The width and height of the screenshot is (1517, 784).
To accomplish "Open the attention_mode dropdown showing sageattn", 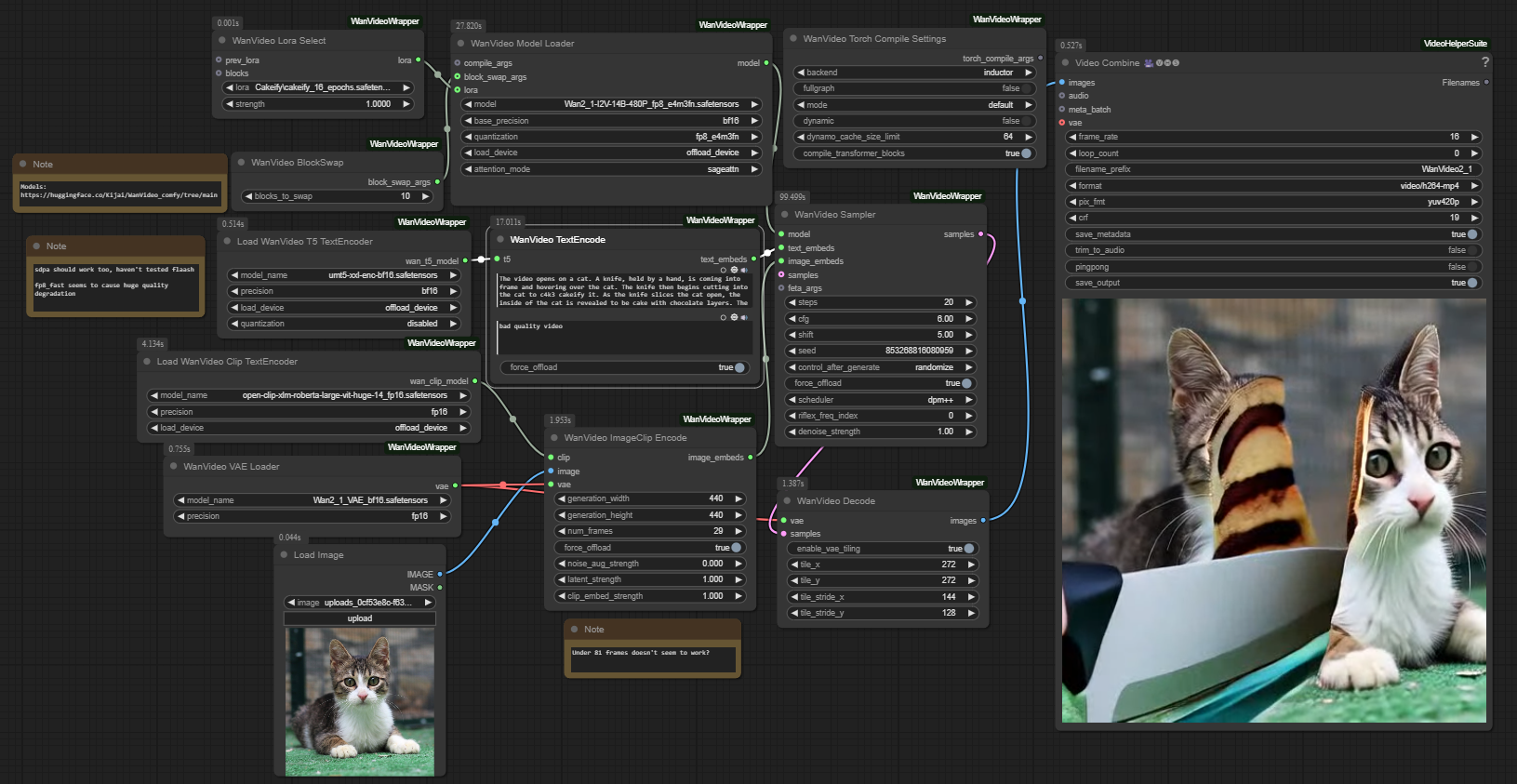I will pos(612,169).
